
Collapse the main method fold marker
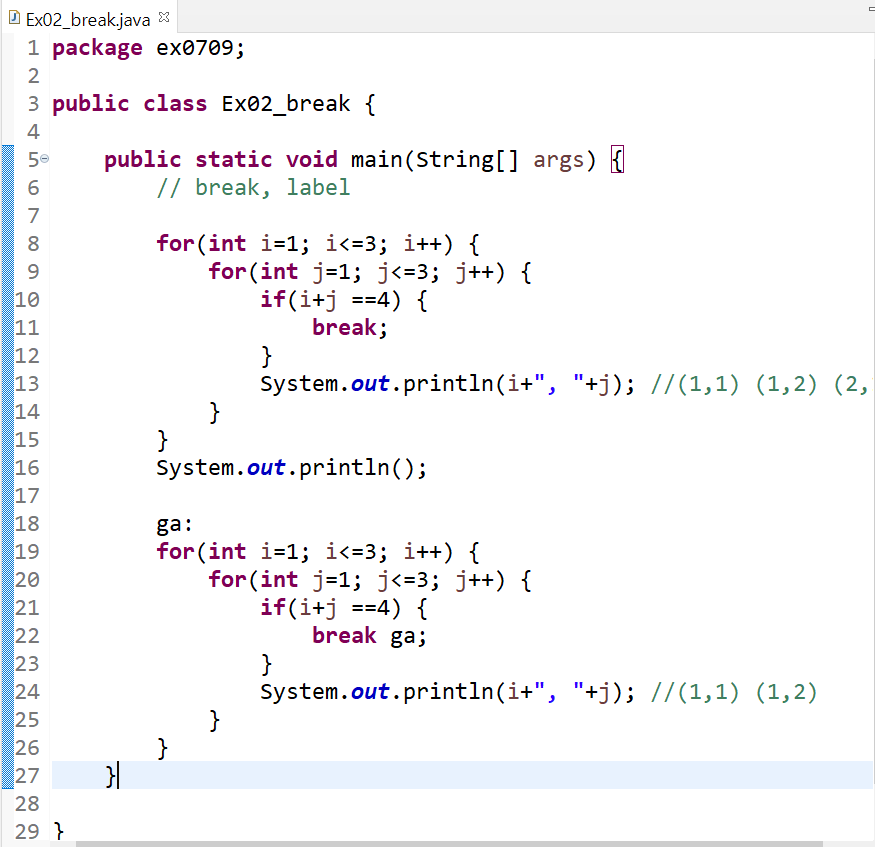coord(45,159)
